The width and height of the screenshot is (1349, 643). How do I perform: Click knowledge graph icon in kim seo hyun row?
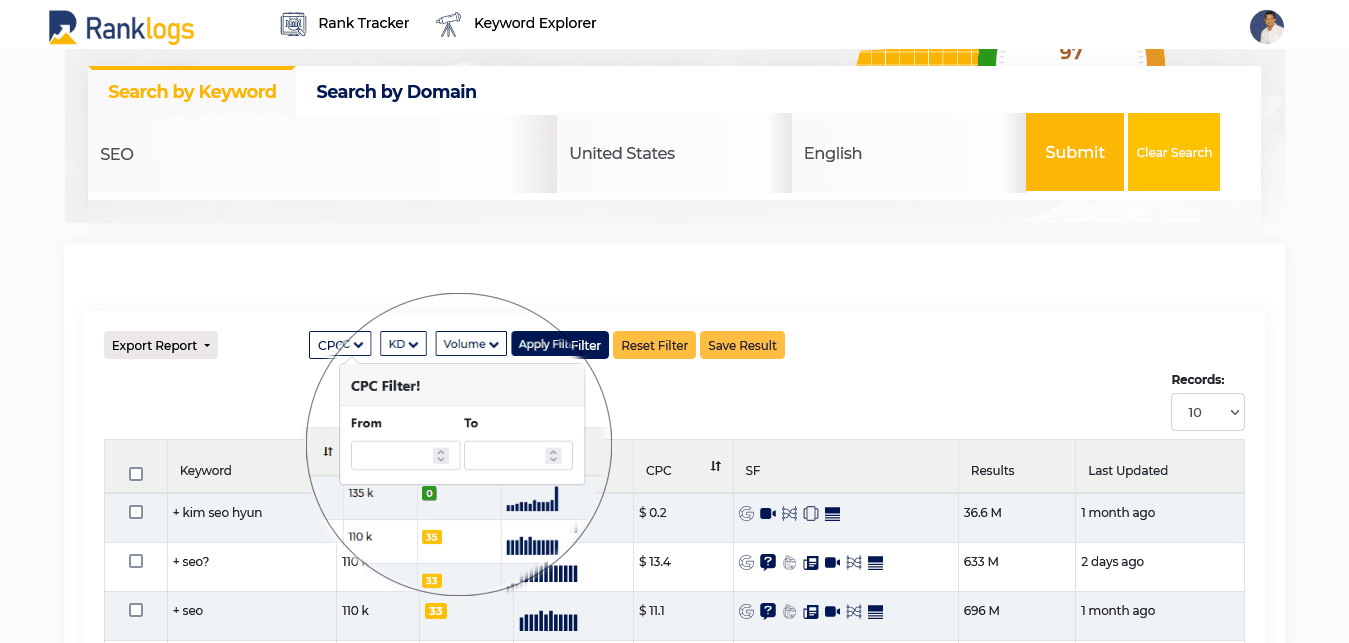point(789,514)
